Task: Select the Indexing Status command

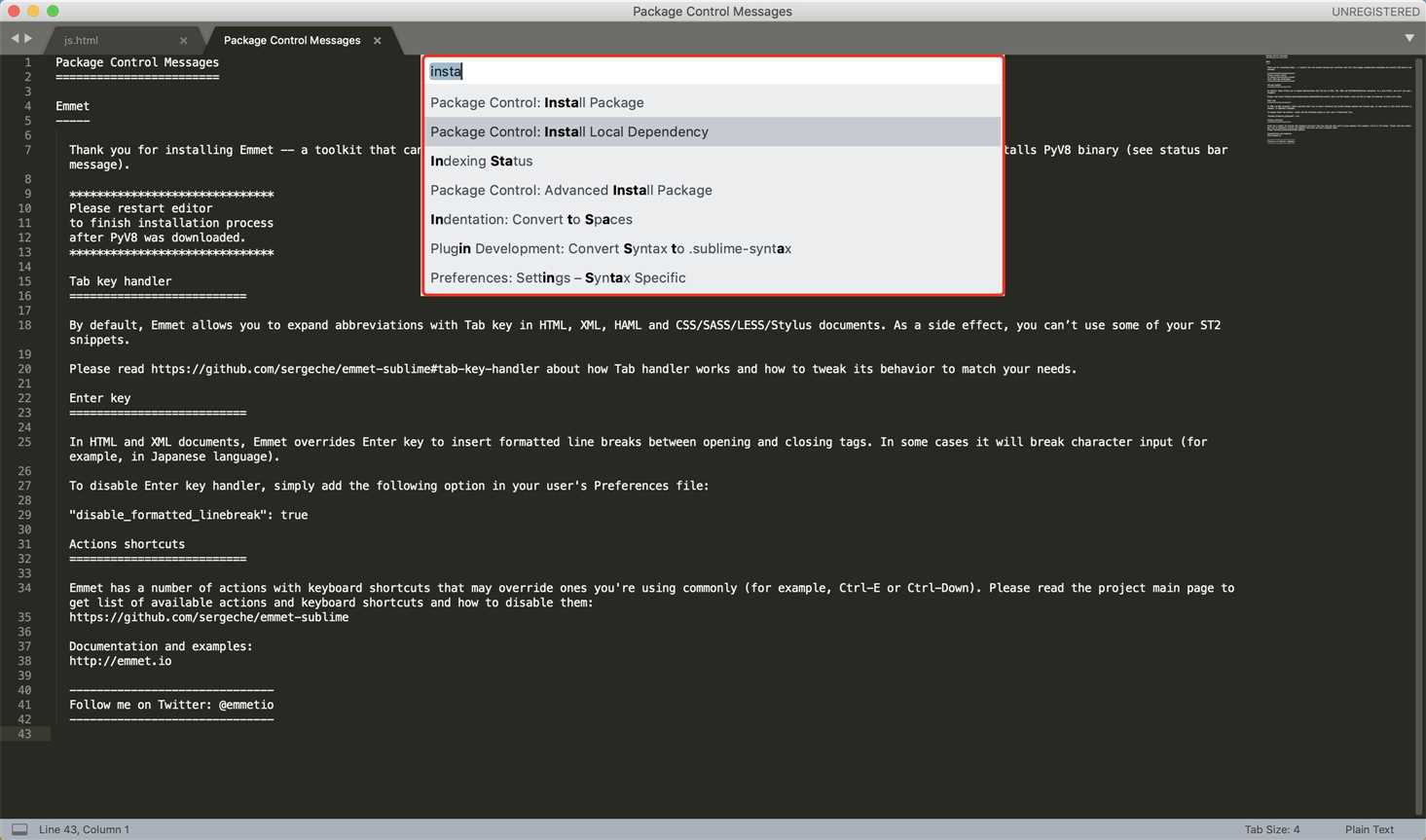Action: click(713, 161)
